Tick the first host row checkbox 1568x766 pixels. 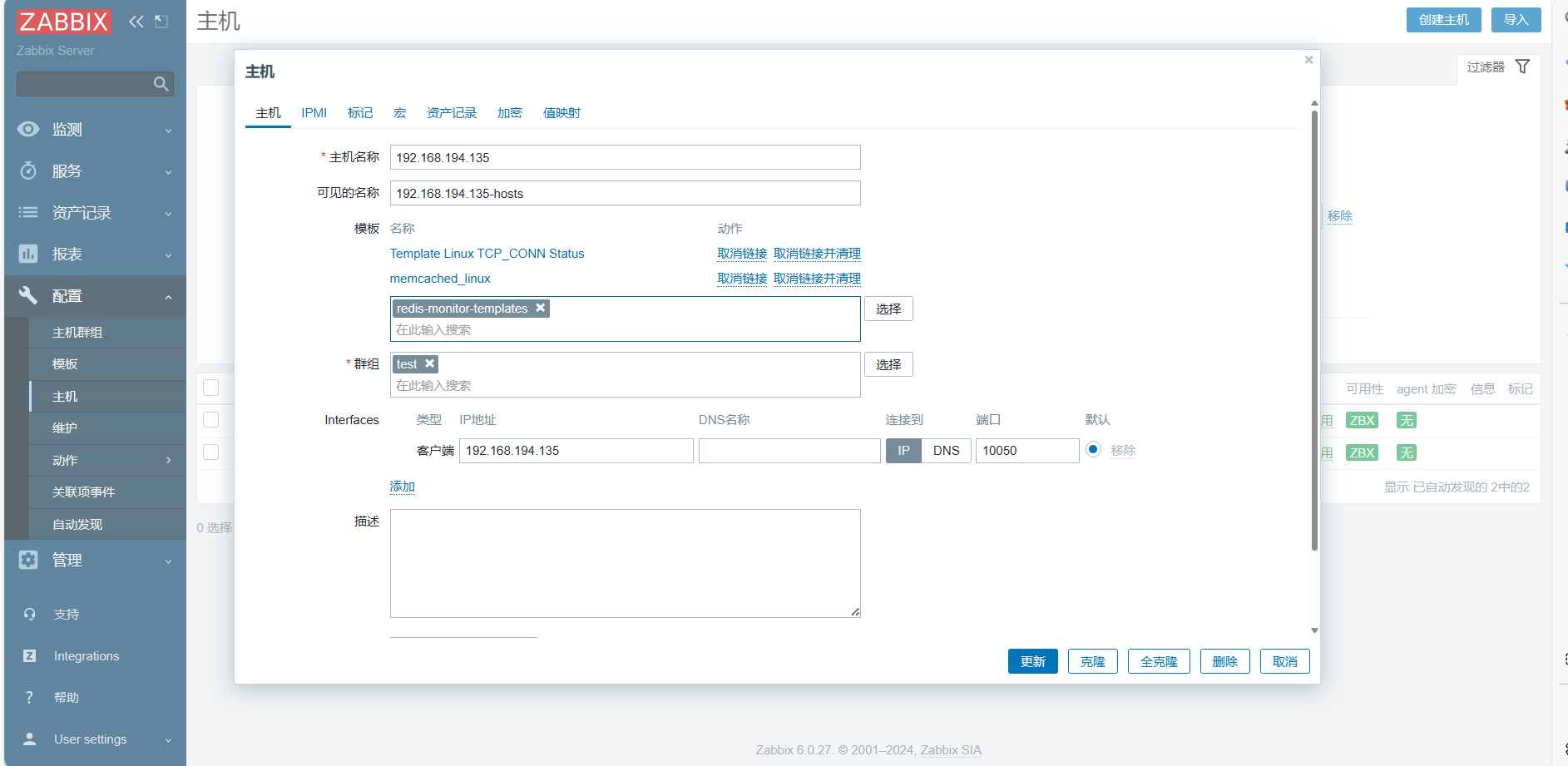click(211, 420)
